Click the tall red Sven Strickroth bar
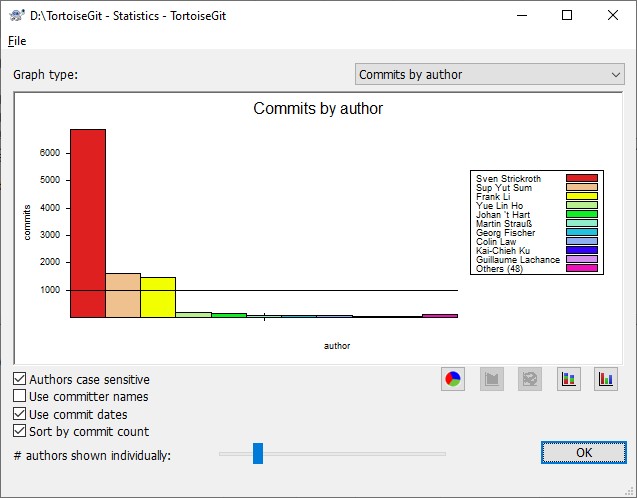Screen dimensions: 637x498 [88, 223]
